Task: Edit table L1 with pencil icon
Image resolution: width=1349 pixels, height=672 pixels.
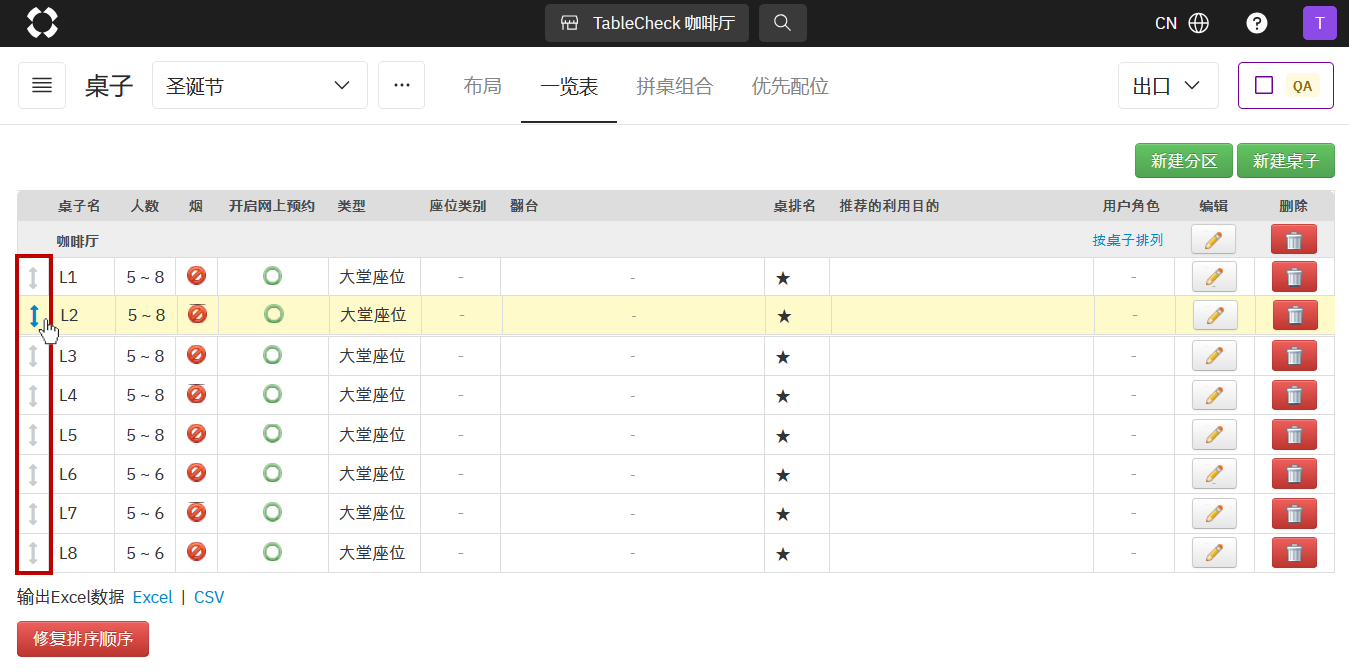Action: click(1214, 277)
